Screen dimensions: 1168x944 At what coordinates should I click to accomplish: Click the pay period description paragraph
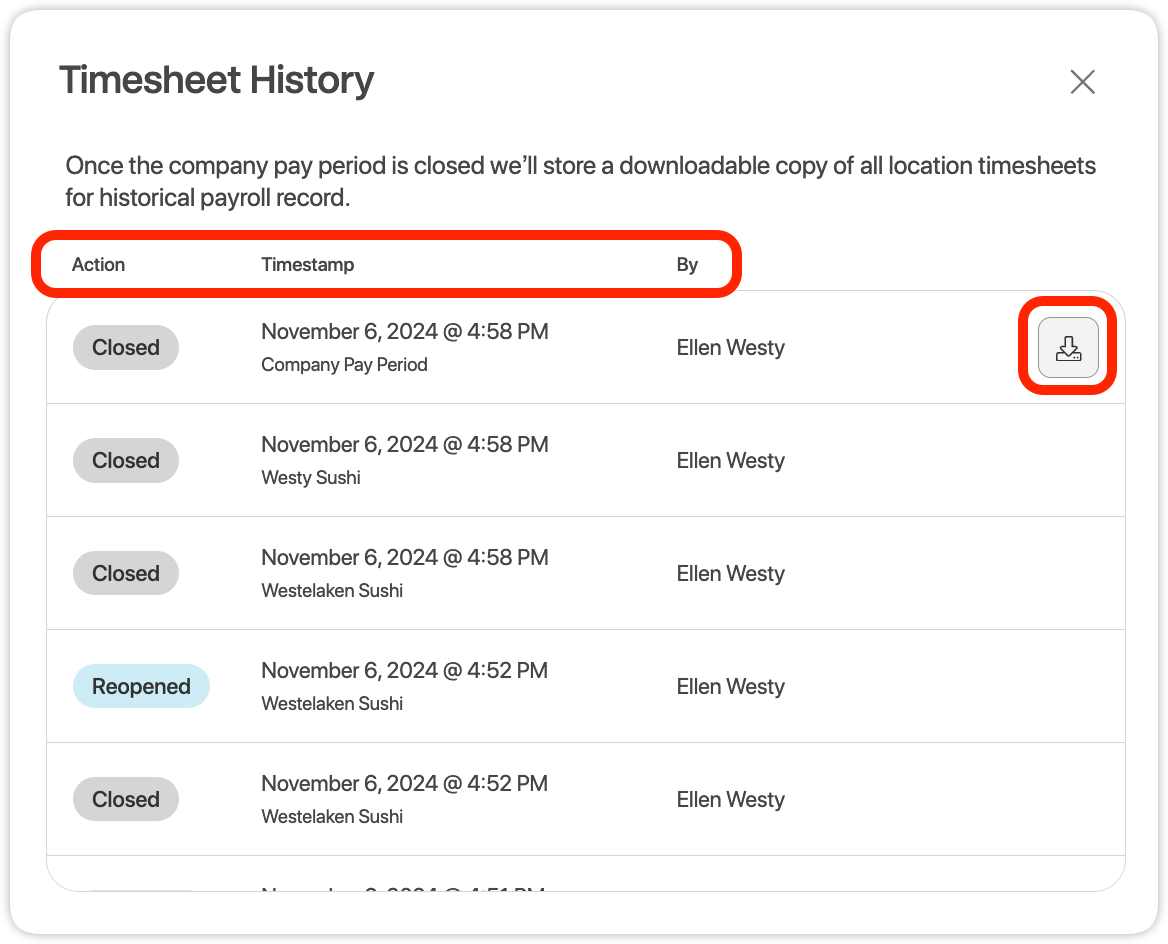(x=580, y=181)
